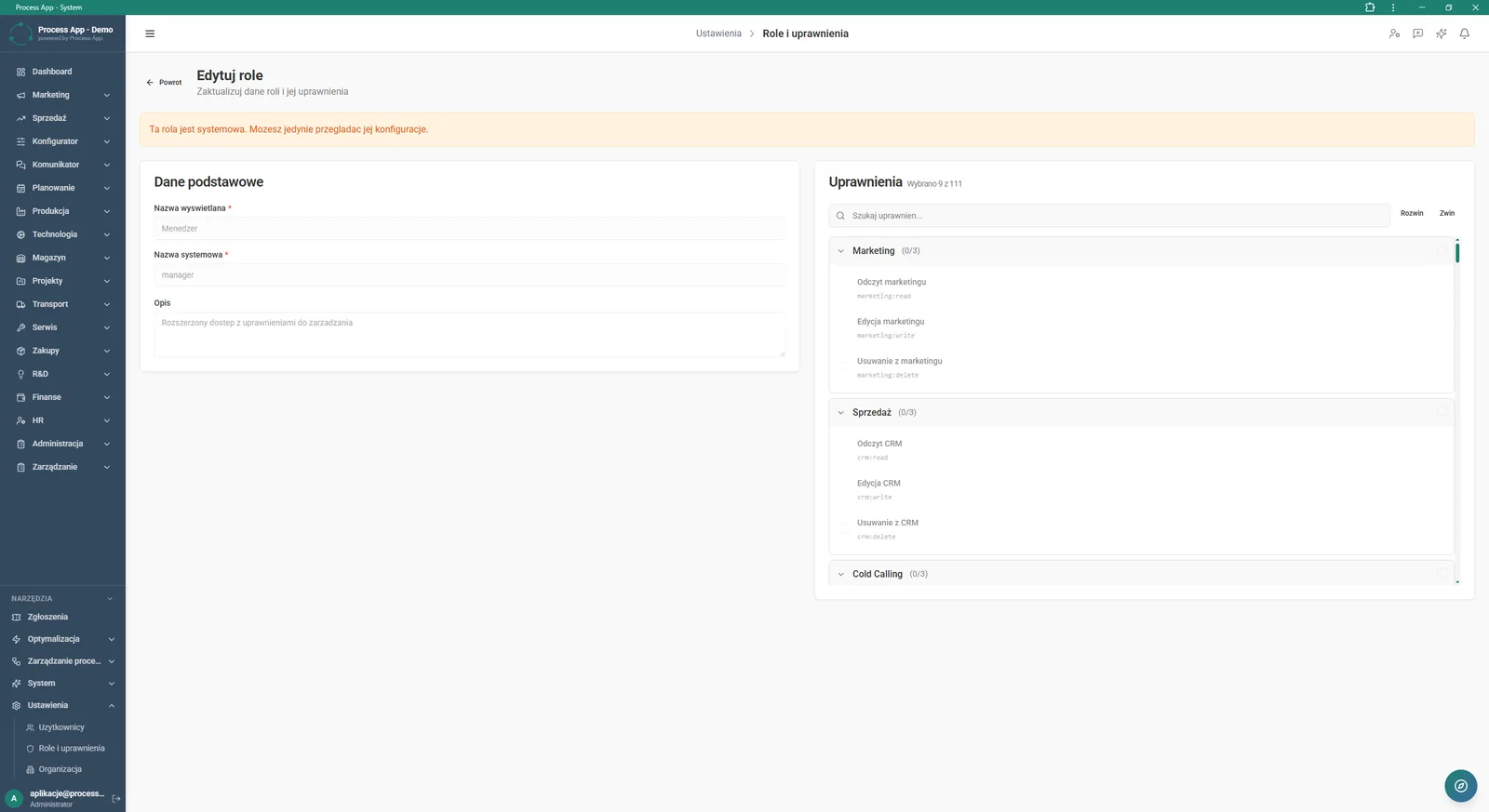Expand the Zarządzanie sidebar section
This screenshot has width=1489, height=812.
coord(107,467)
